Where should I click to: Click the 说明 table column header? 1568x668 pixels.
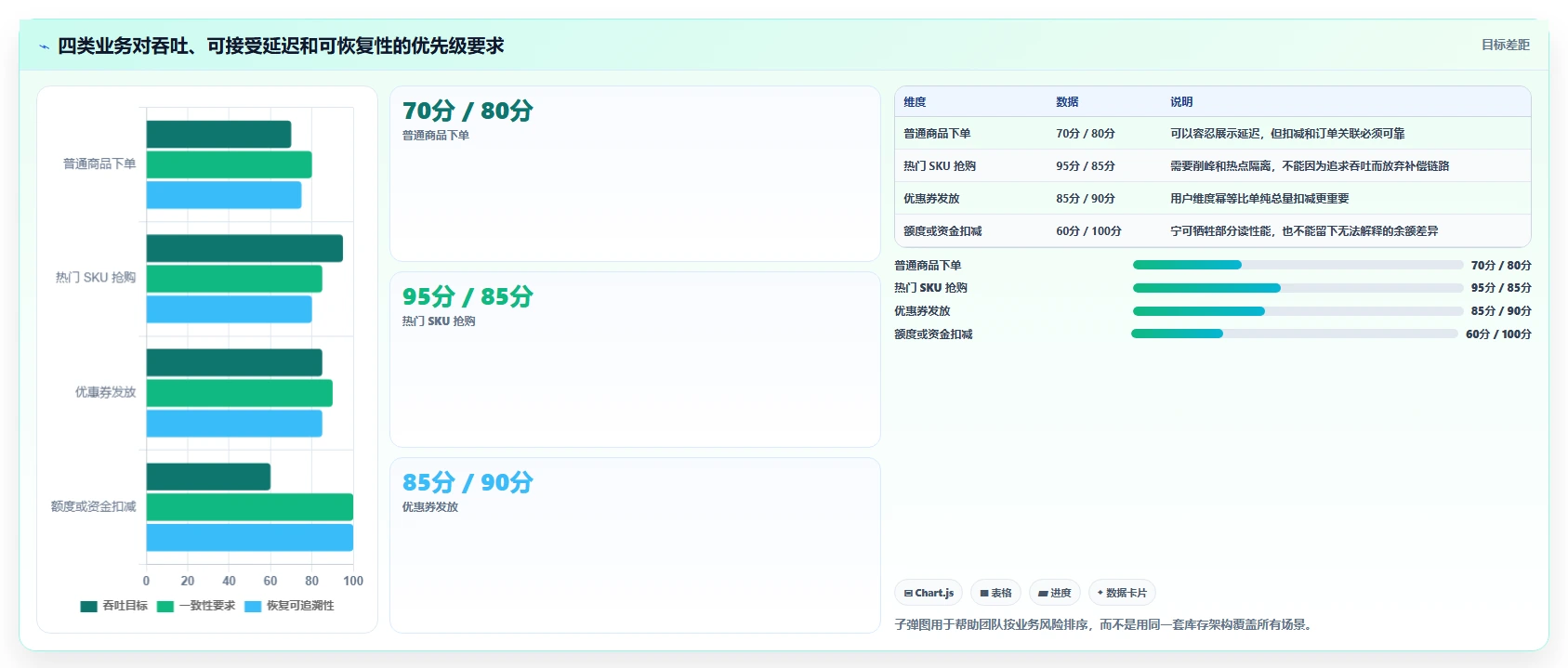pyautogui.click(x=1181, y=102)
